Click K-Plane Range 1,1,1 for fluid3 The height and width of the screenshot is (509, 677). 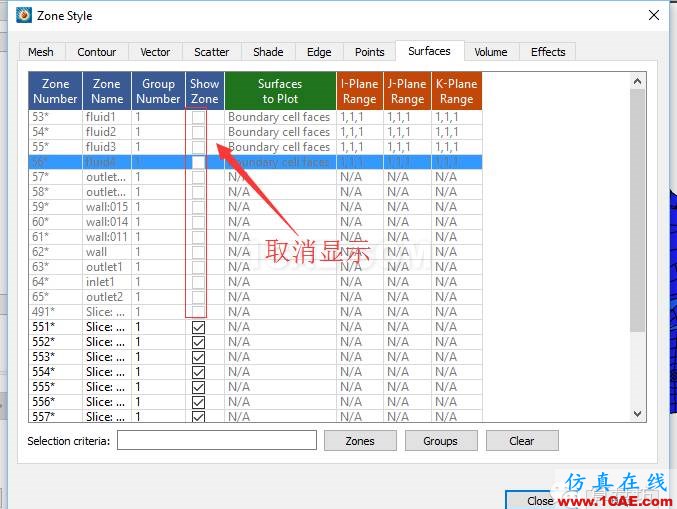(446, 147)
